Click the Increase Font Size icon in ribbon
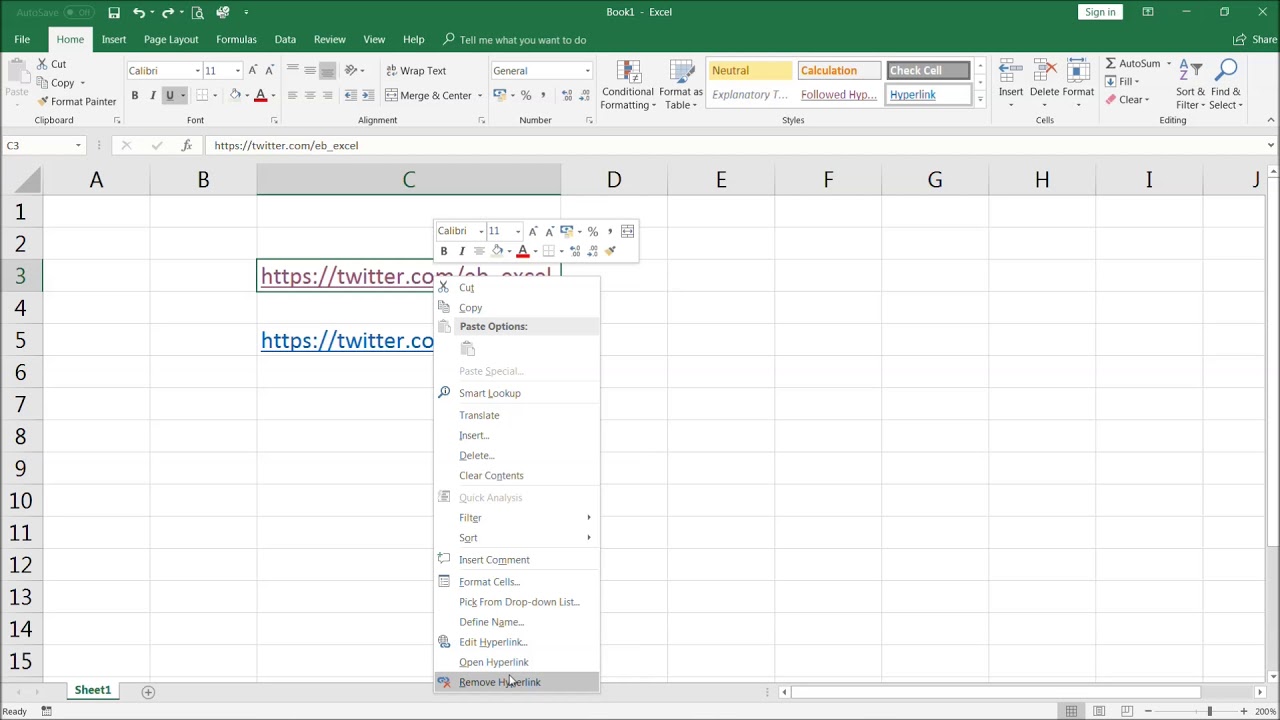The height and width of the screenshot is (720, 1280). click(x=252, y=70)
